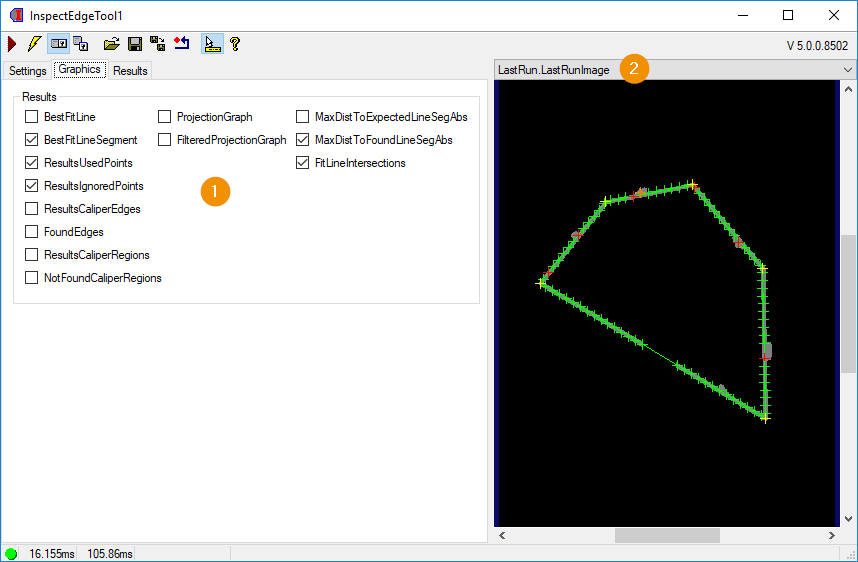This screenshot has width=858, height=562.
Task: Open the floating image window icon
Action: (81, 44)
